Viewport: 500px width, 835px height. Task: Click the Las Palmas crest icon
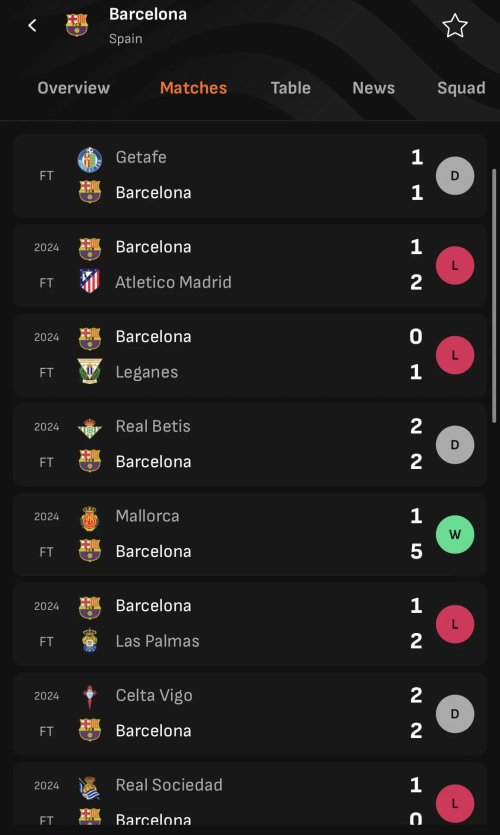pos(89,641)
